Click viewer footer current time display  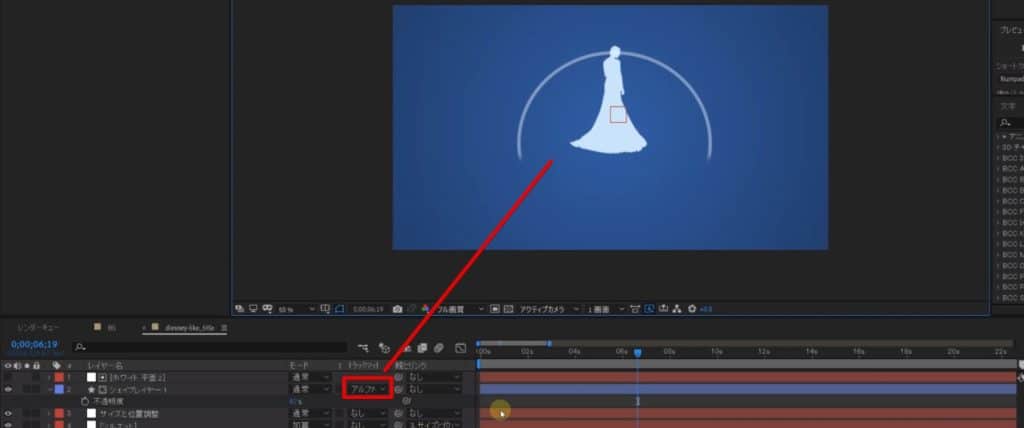click(368, 308)
